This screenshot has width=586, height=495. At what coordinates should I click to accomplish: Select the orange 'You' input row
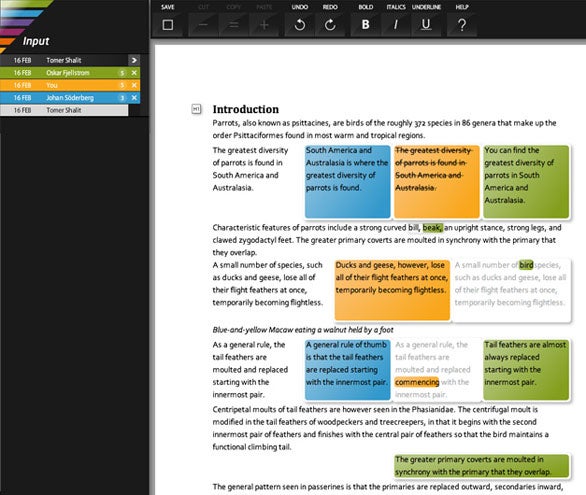click(70, 85)
